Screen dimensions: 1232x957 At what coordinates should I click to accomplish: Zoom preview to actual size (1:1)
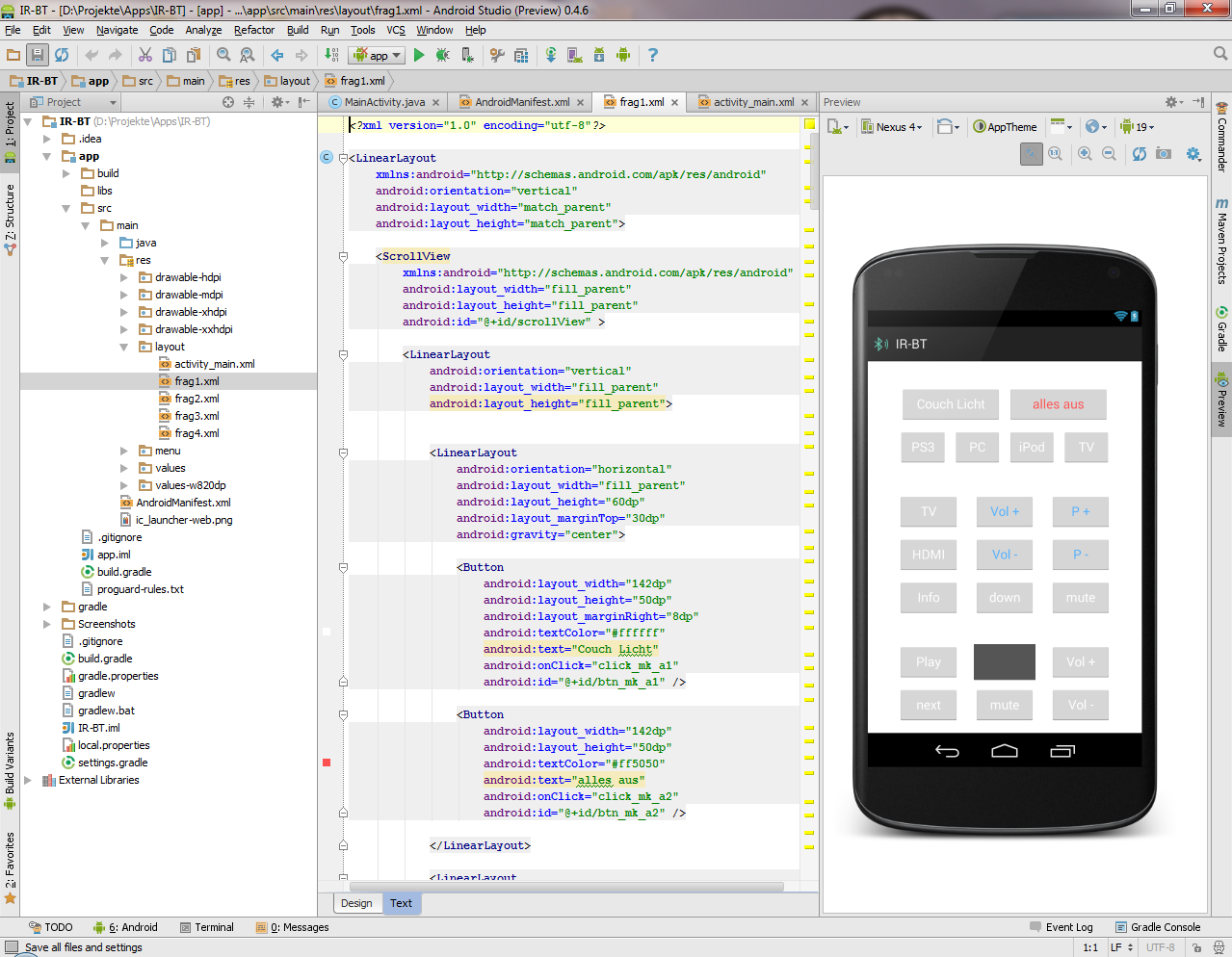pyautogui.click(x=1056, y=154)
